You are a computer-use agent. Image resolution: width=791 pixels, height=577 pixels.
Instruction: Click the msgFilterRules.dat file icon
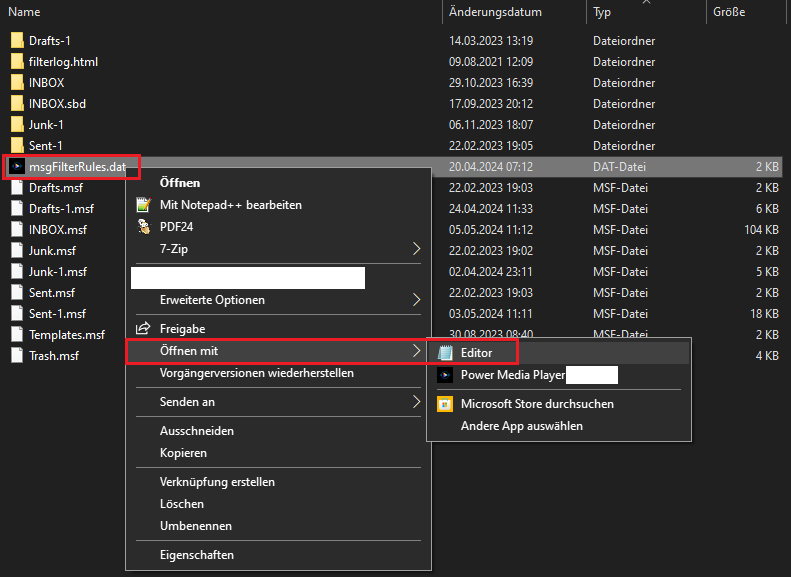pos(16,166)
